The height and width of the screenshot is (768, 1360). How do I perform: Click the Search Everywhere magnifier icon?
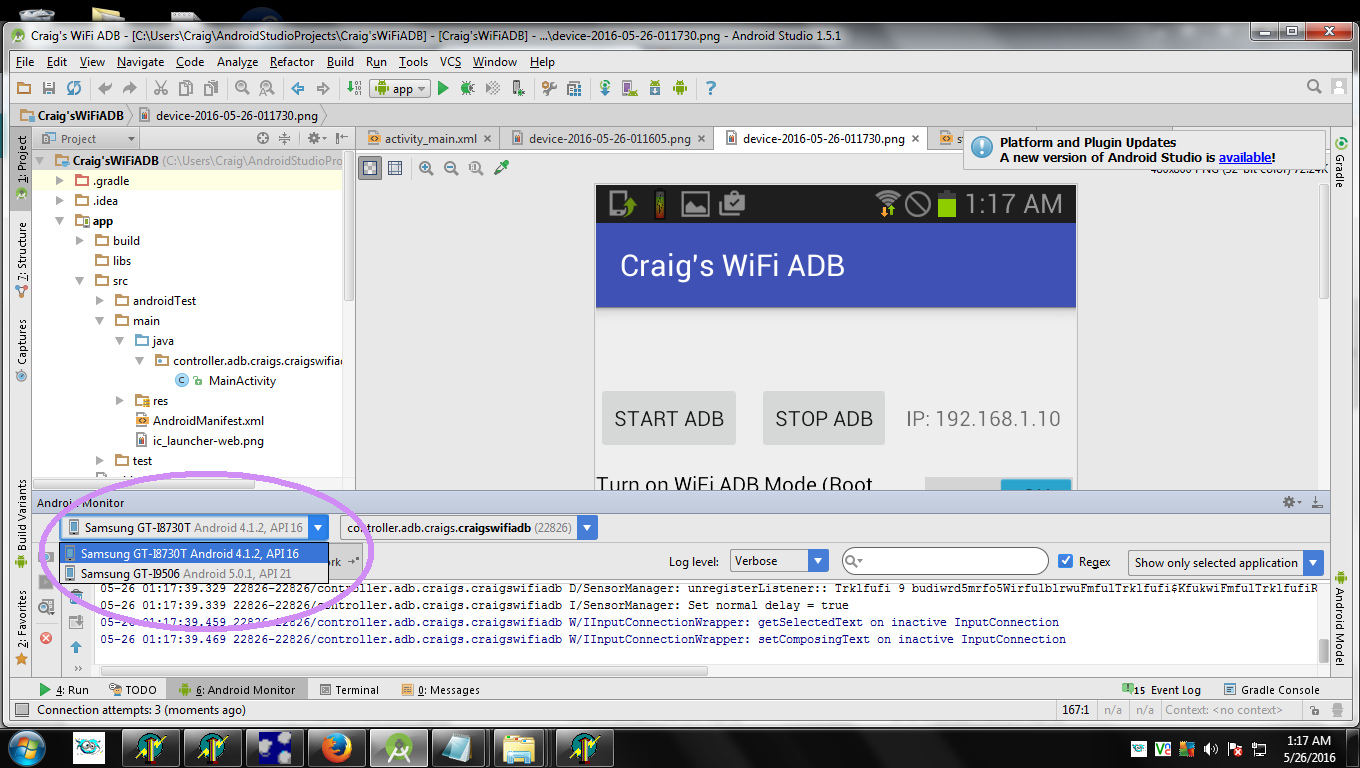tap(1315, 88)
